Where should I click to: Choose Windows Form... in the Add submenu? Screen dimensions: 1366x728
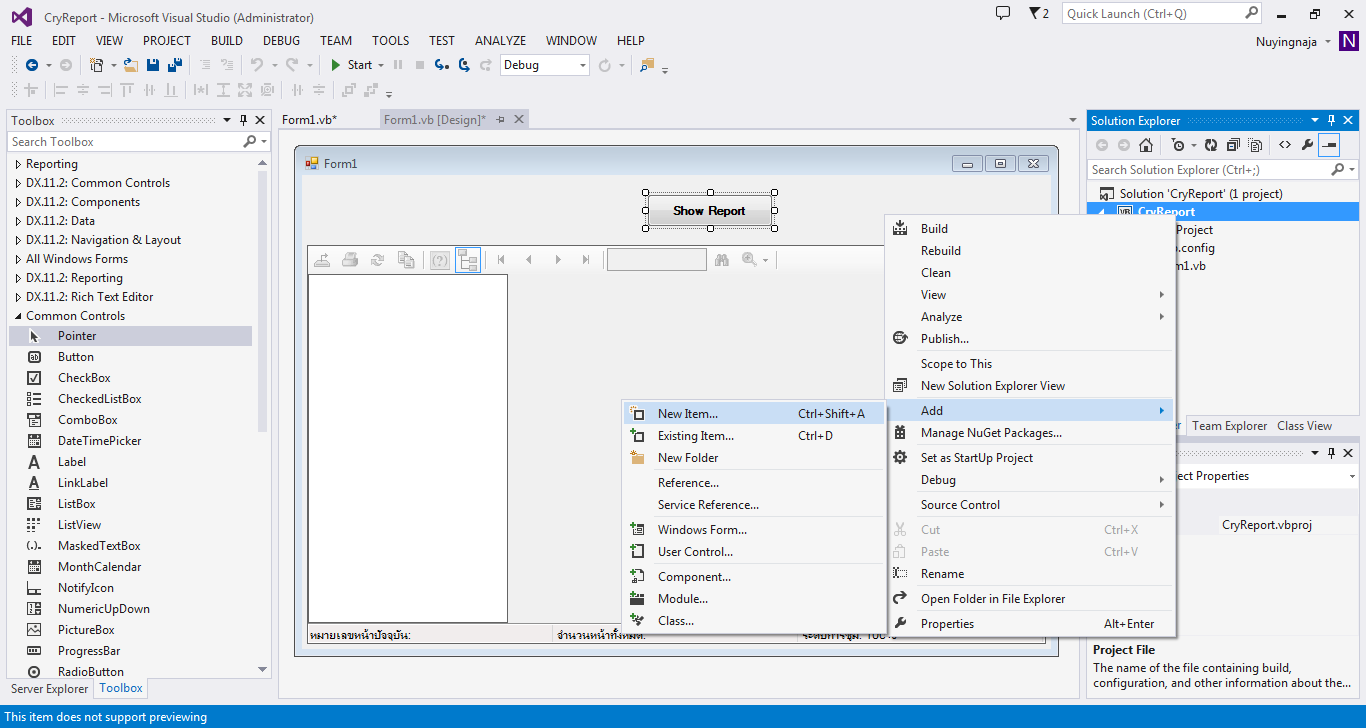[754, 530]
